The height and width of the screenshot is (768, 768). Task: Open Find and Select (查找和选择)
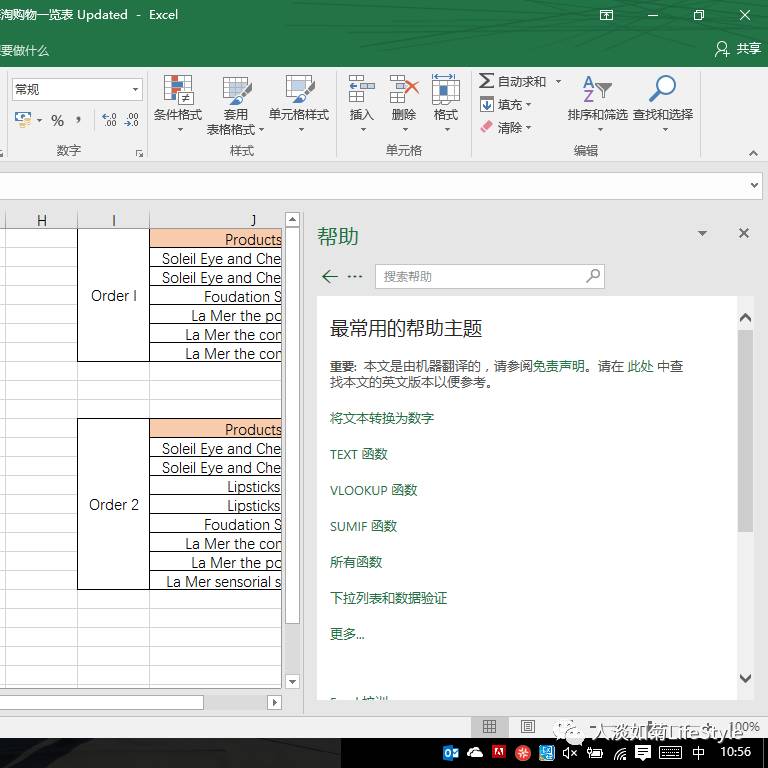click(663, 104)
